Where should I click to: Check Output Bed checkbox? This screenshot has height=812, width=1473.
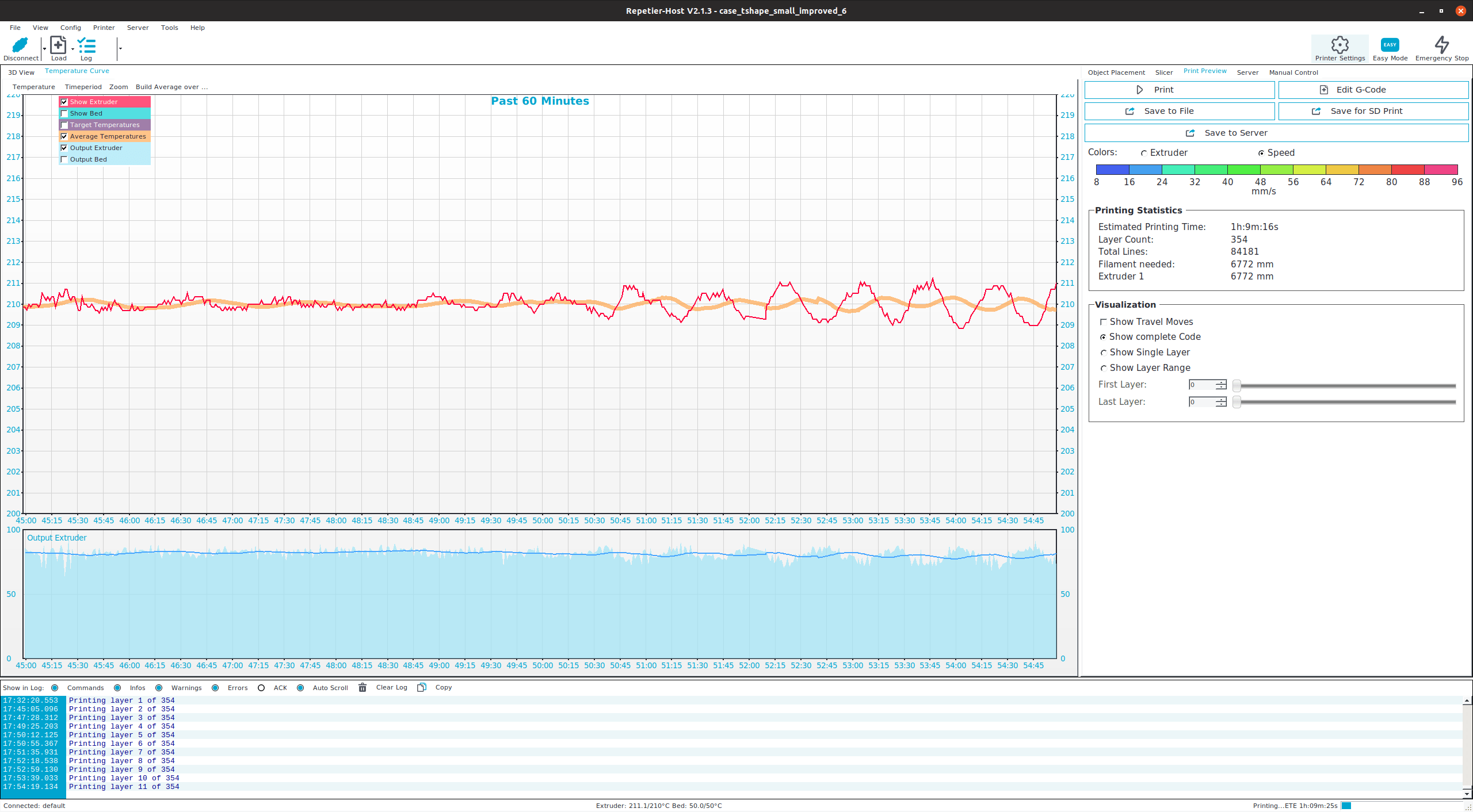coord(64,159)
